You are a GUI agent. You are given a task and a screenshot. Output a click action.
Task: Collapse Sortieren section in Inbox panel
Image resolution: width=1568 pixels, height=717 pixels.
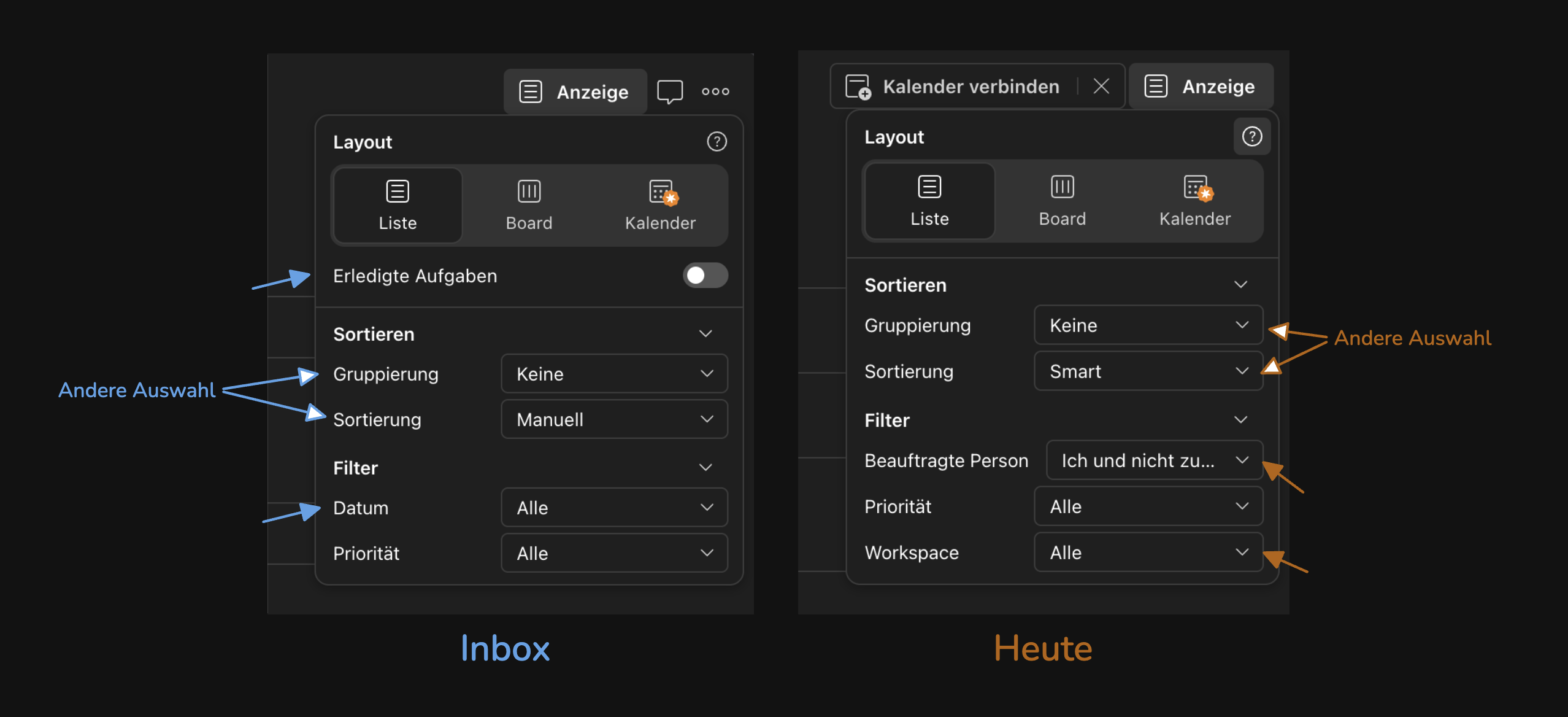(705, 334)
